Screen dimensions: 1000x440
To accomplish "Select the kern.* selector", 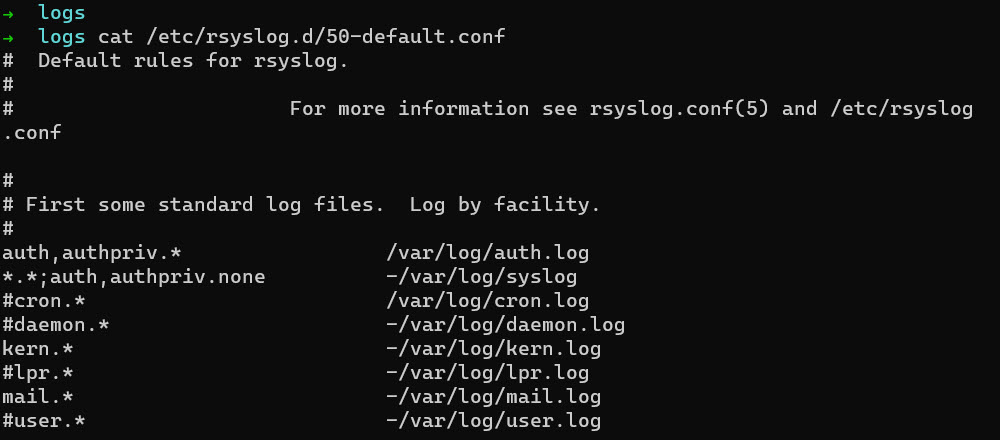I will [38, 349].
